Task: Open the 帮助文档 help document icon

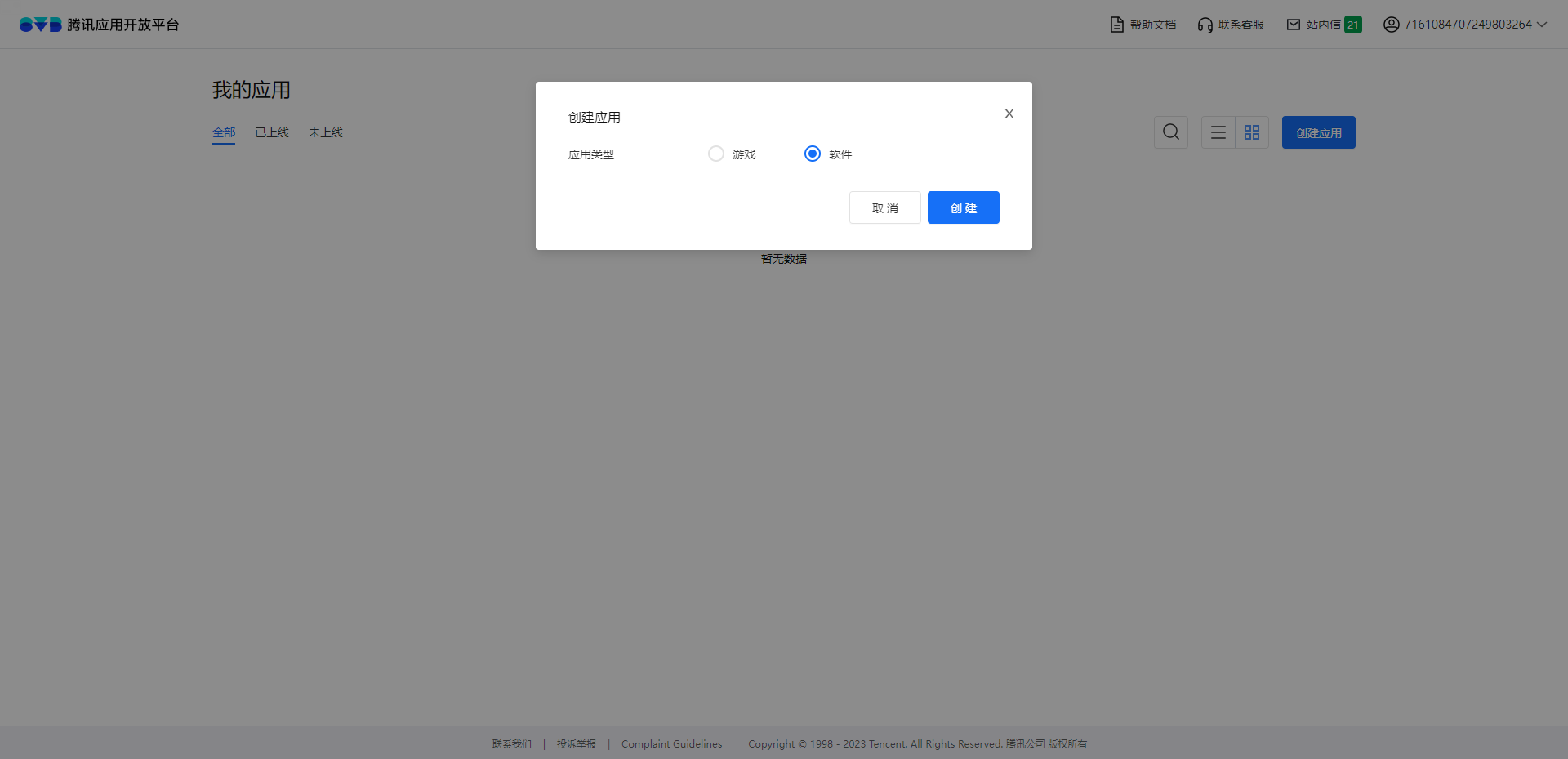Action: point(1116,25)
